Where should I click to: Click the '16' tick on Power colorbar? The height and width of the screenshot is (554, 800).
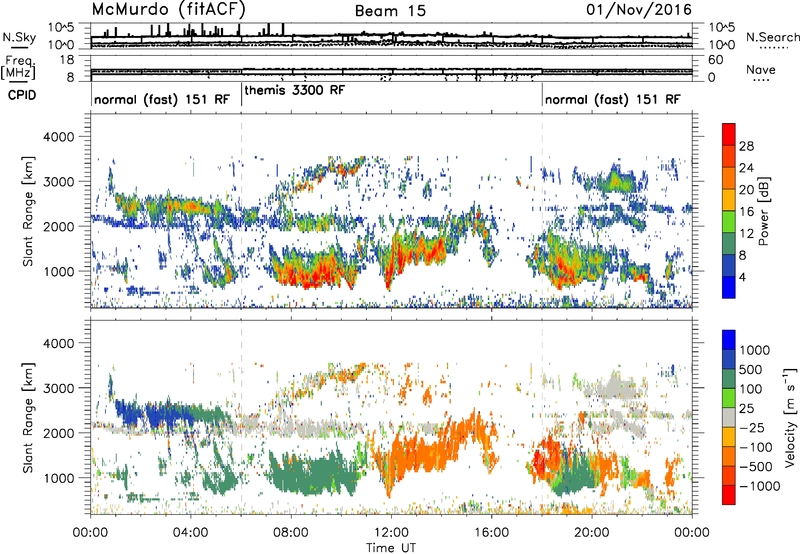(x=746, y=212)
